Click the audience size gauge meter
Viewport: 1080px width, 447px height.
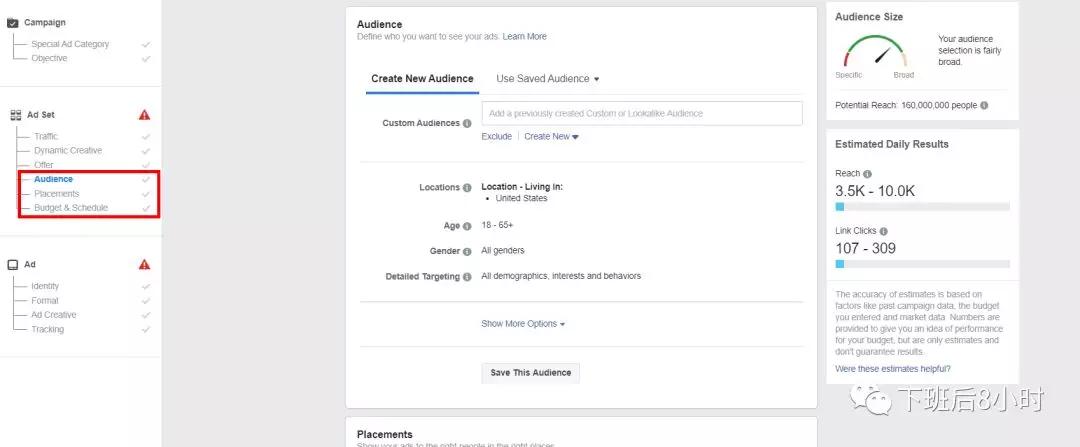coord(874,52)
